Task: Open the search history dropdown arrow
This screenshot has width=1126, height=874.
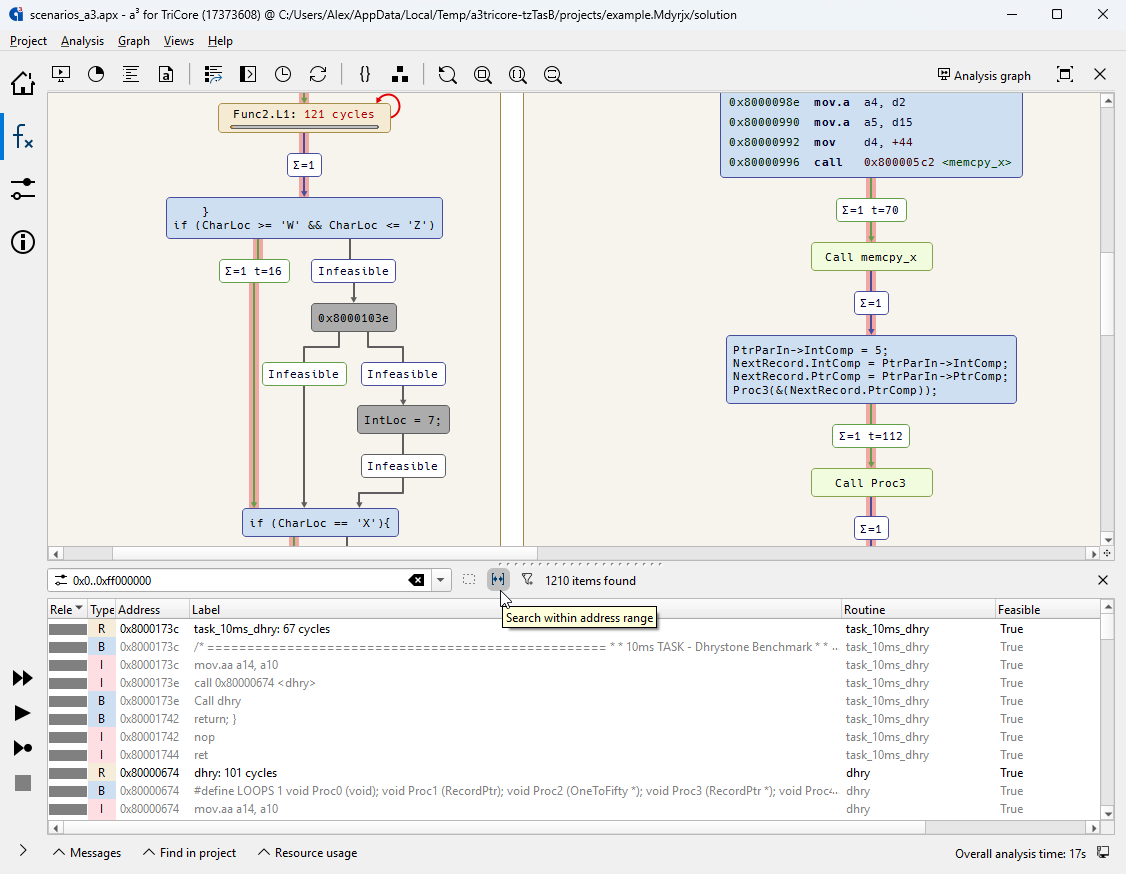Action: tap(440, 580)
